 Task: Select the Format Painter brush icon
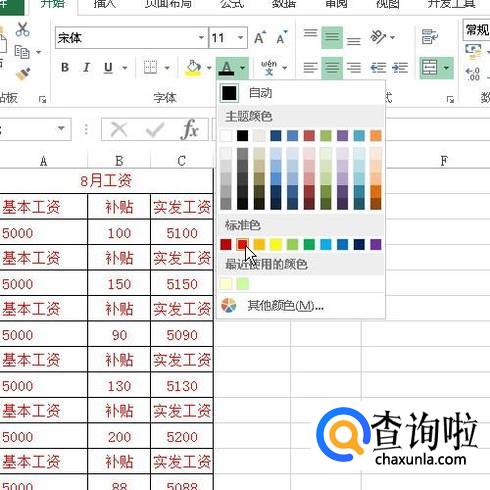[x=23, y=74]
